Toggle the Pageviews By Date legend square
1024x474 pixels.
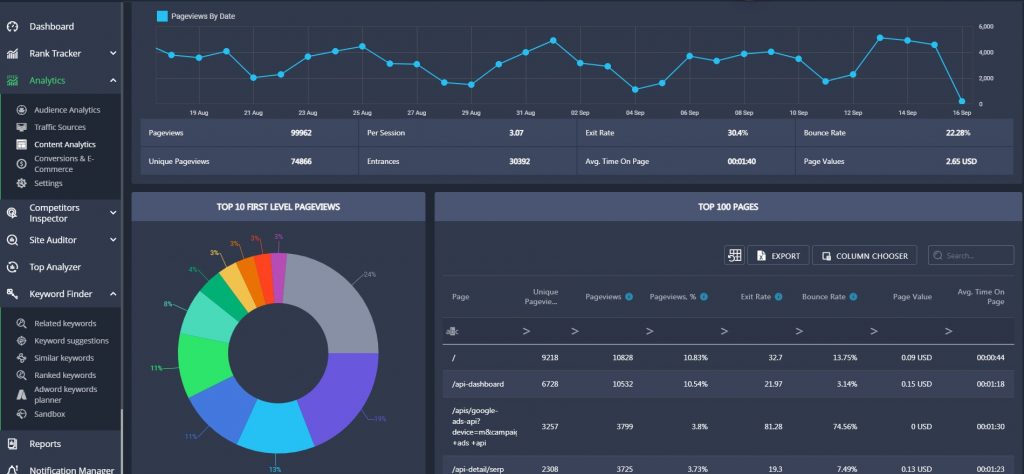click(x=162, y=16)
